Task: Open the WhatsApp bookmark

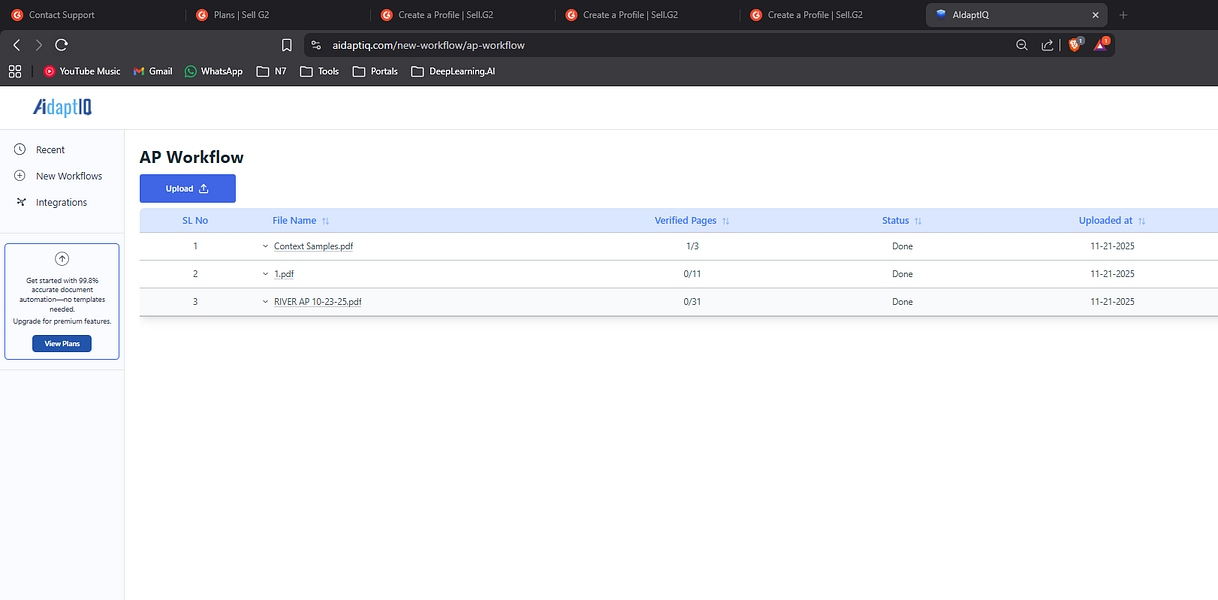Action: (x=214, y=71)
